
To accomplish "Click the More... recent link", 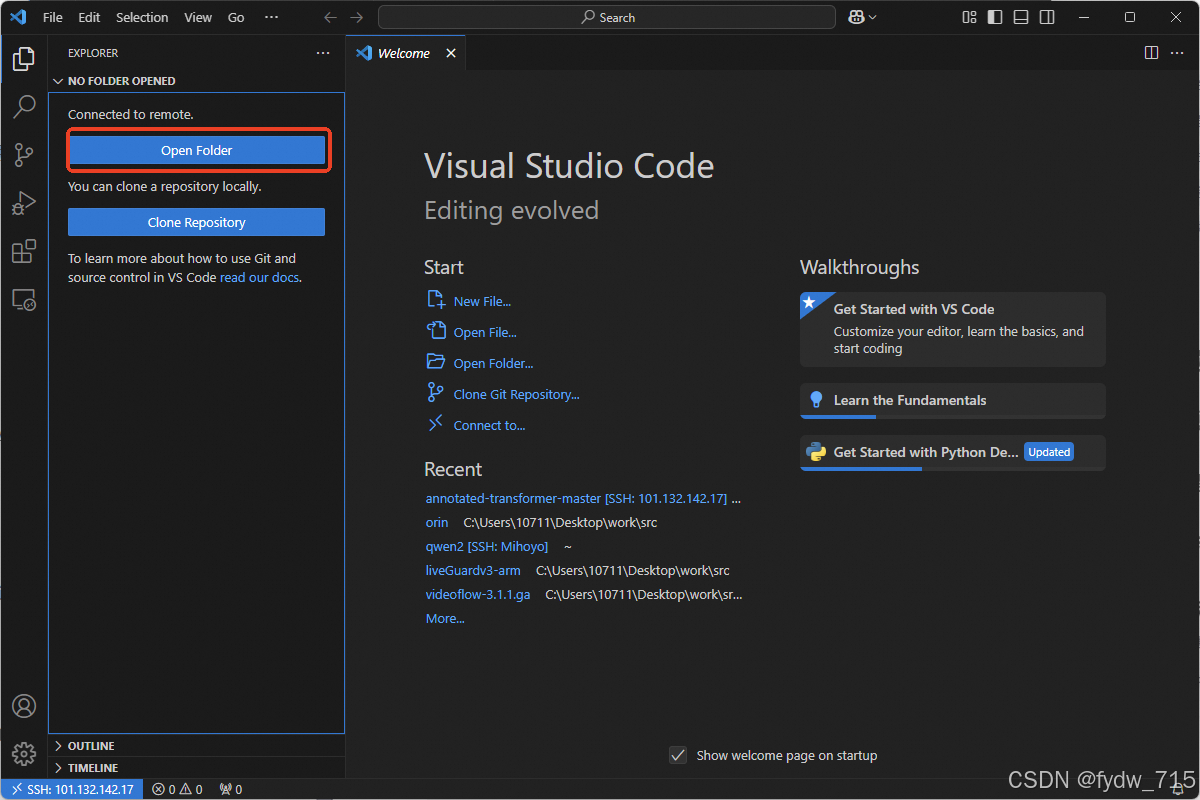I will (x=445, y=618).
